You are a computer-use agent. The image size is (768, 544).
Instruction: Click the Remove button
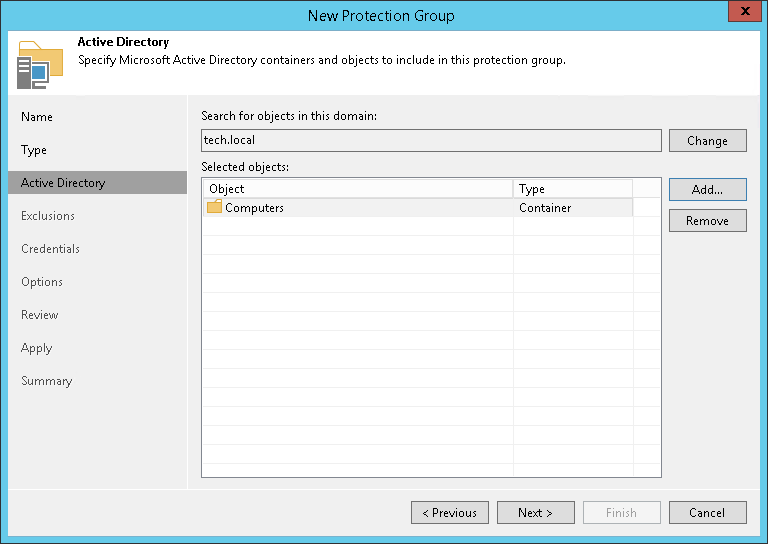707,221
